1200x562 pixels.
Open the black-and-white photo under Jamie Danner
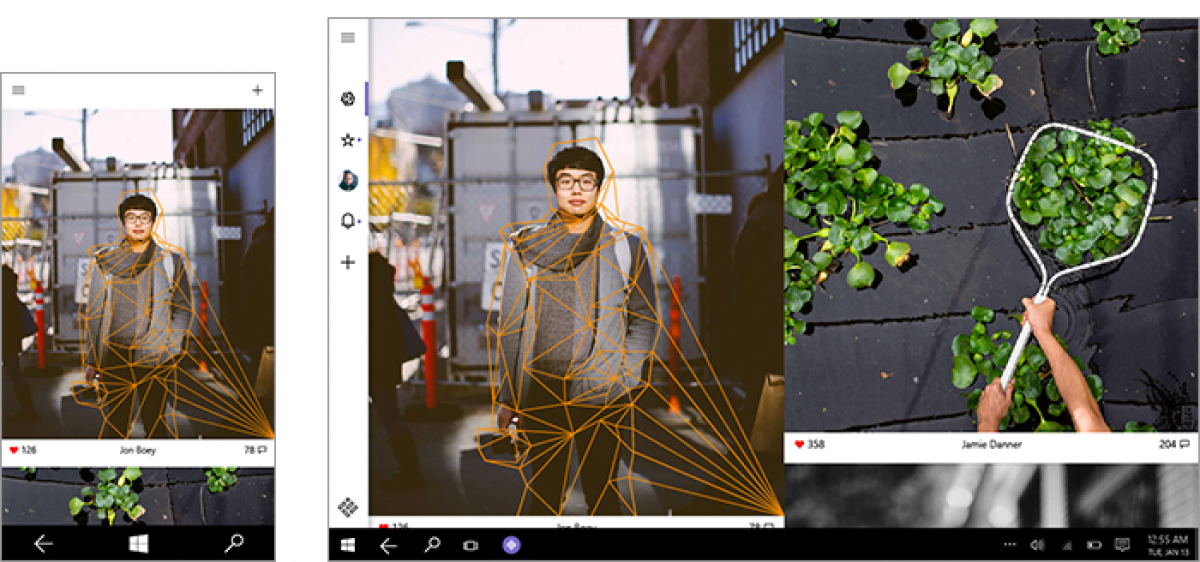(991, 496)
